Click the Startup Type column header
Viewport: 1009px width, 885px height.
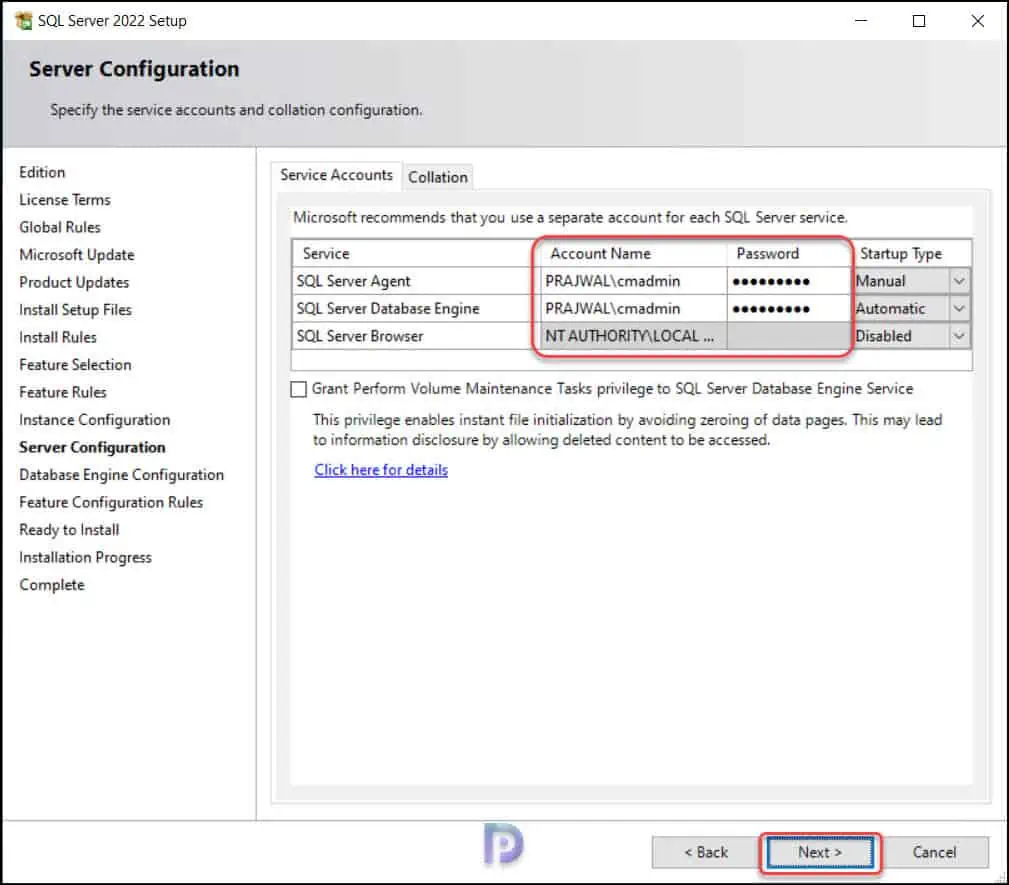click(x=912, y=254)
